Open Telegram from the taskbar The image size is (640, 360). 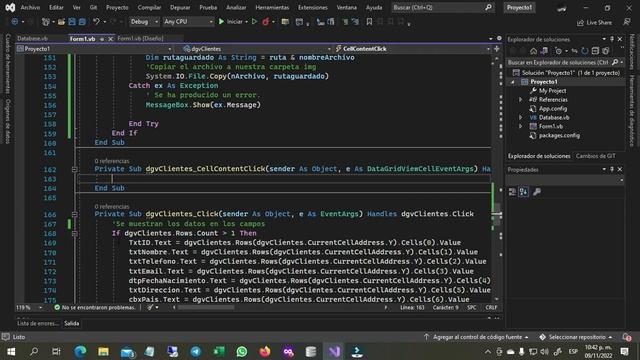pyautogui.click(x=196, y=351)
